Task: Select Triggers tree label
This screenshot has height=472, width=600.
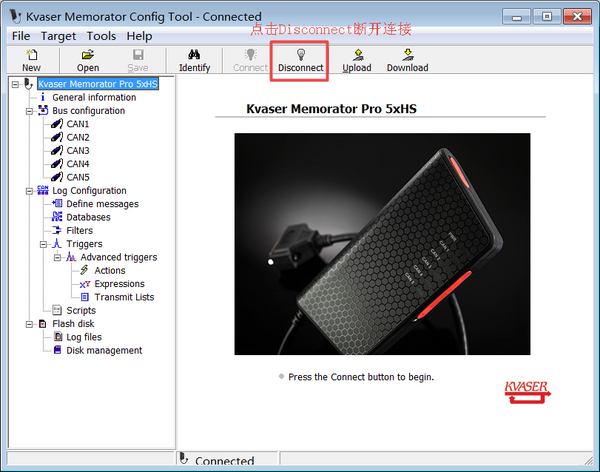Action: click(x=84, y=244)
